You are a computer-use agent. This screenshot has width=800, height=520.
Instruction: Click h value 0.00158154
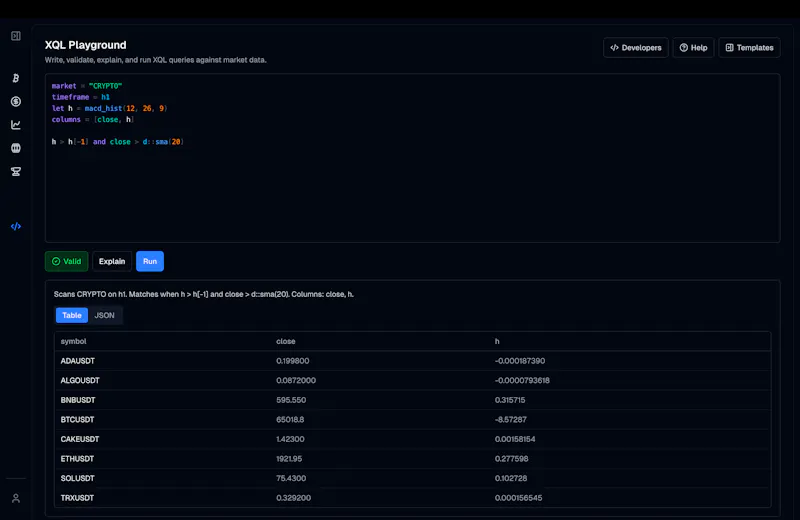point(515,439)
